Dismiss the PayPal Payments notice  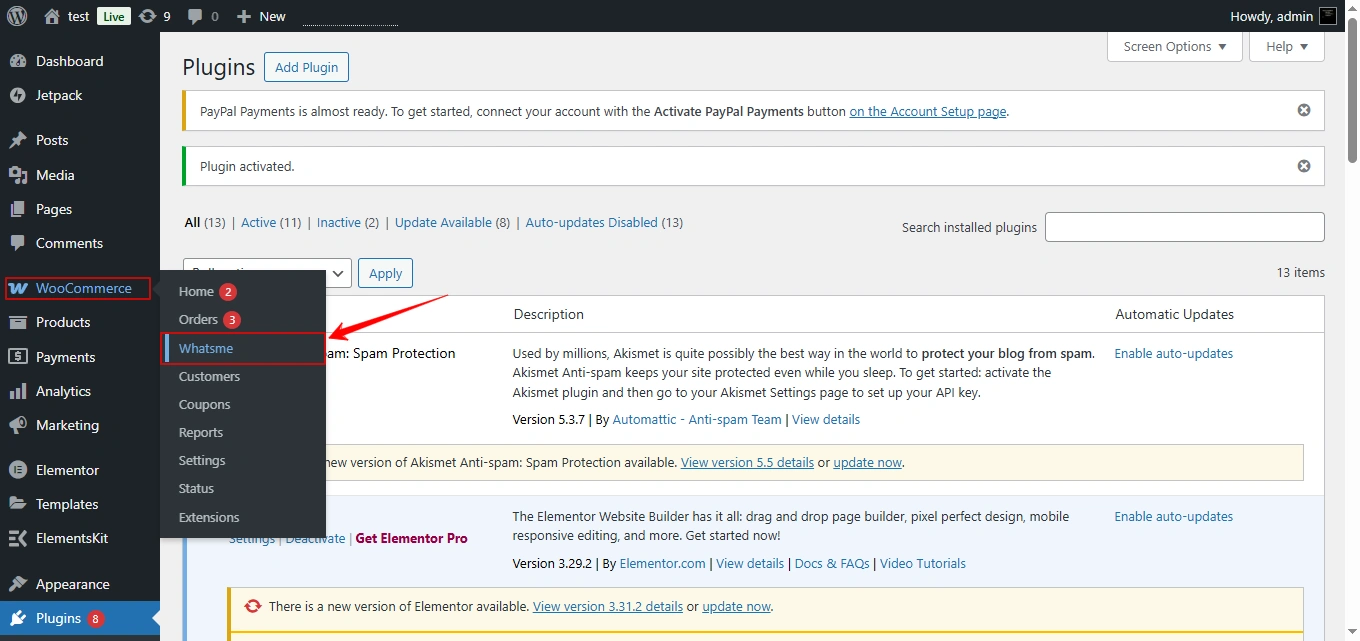click(1303, 110)
